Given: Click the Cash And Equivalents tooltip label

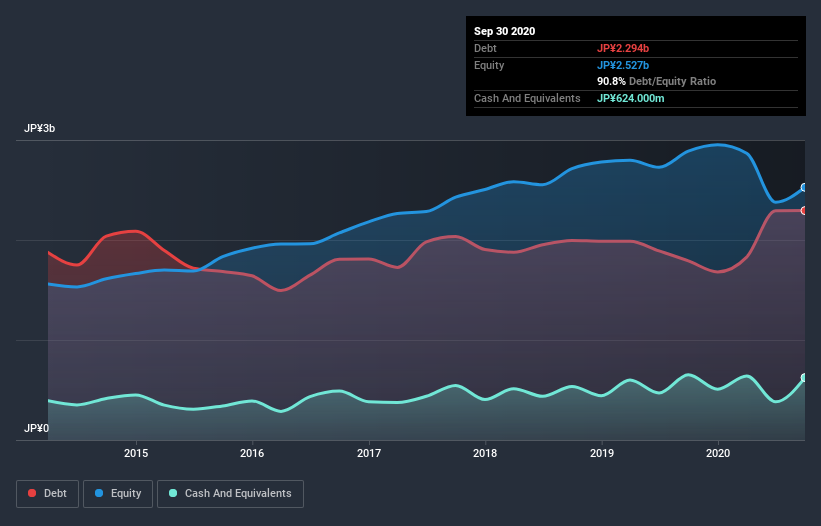Looking at the screenshot, I should [527, 98].
